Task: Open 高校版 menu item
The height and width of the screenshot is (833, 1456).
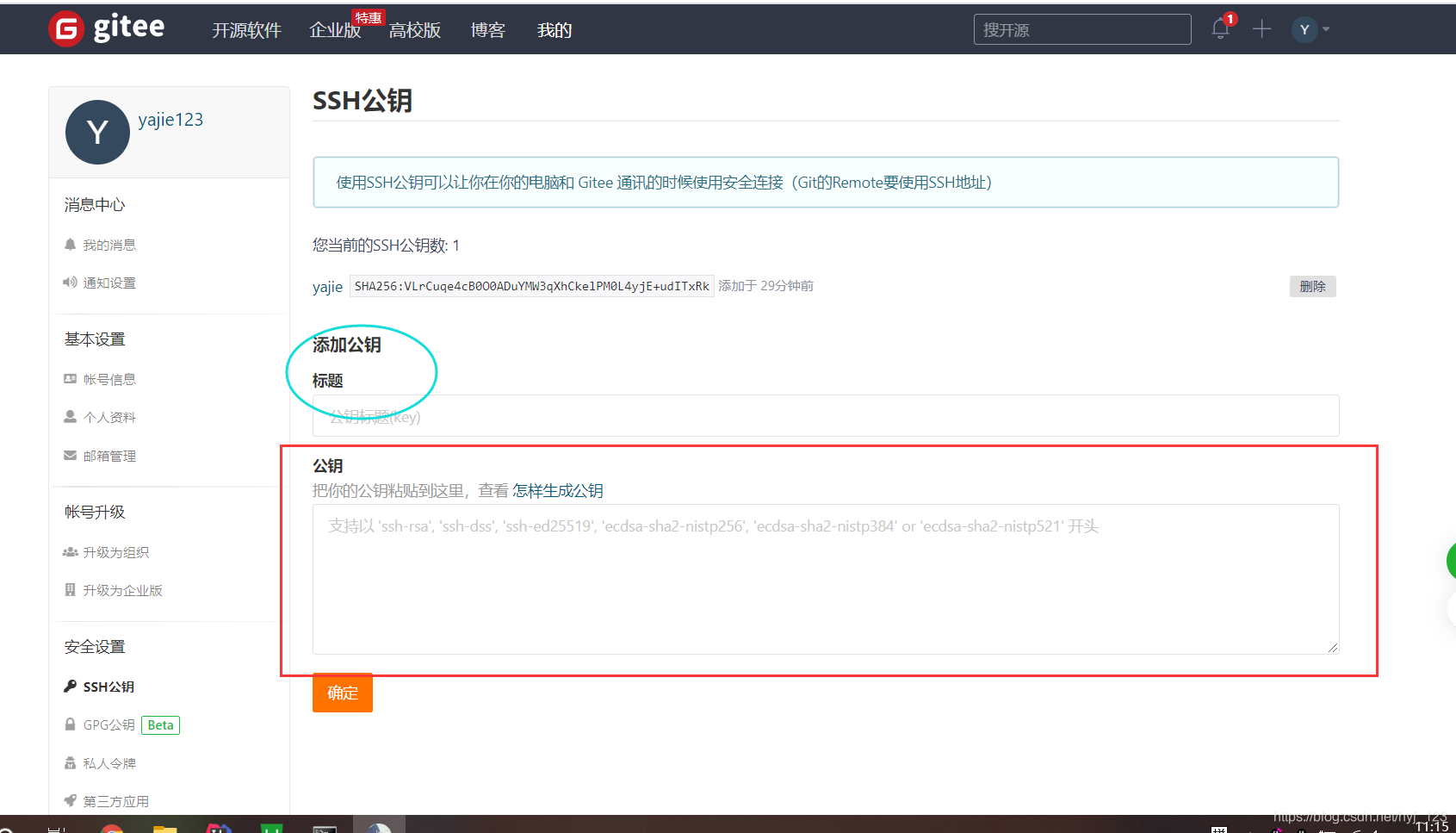Action: pyautogui.click(x=415, y=30)
